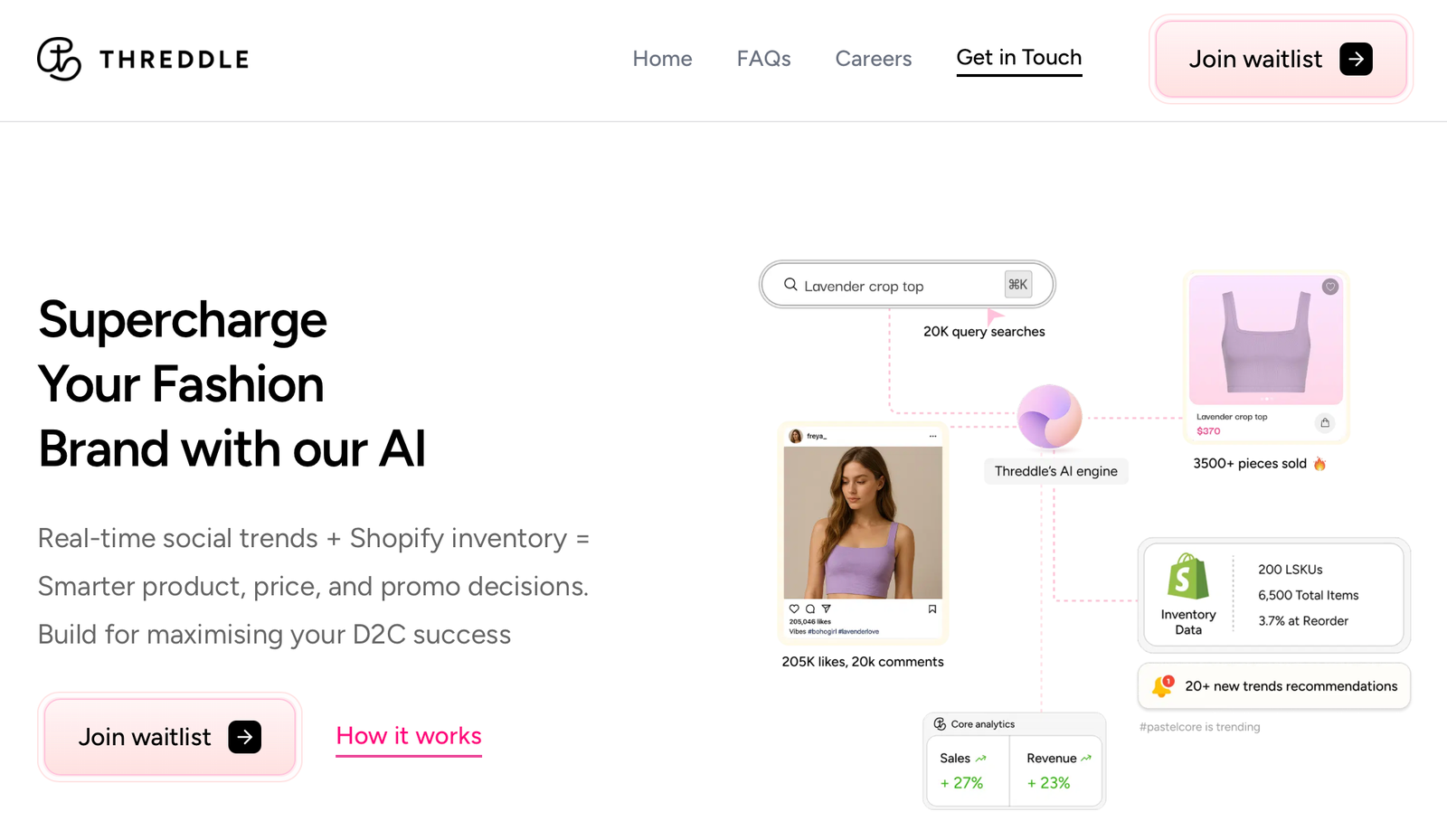The height and width of the screenshot is (840, 1447).
Task: Open the three-dot menu on freya_ post
Action: [x=932, y=436]
